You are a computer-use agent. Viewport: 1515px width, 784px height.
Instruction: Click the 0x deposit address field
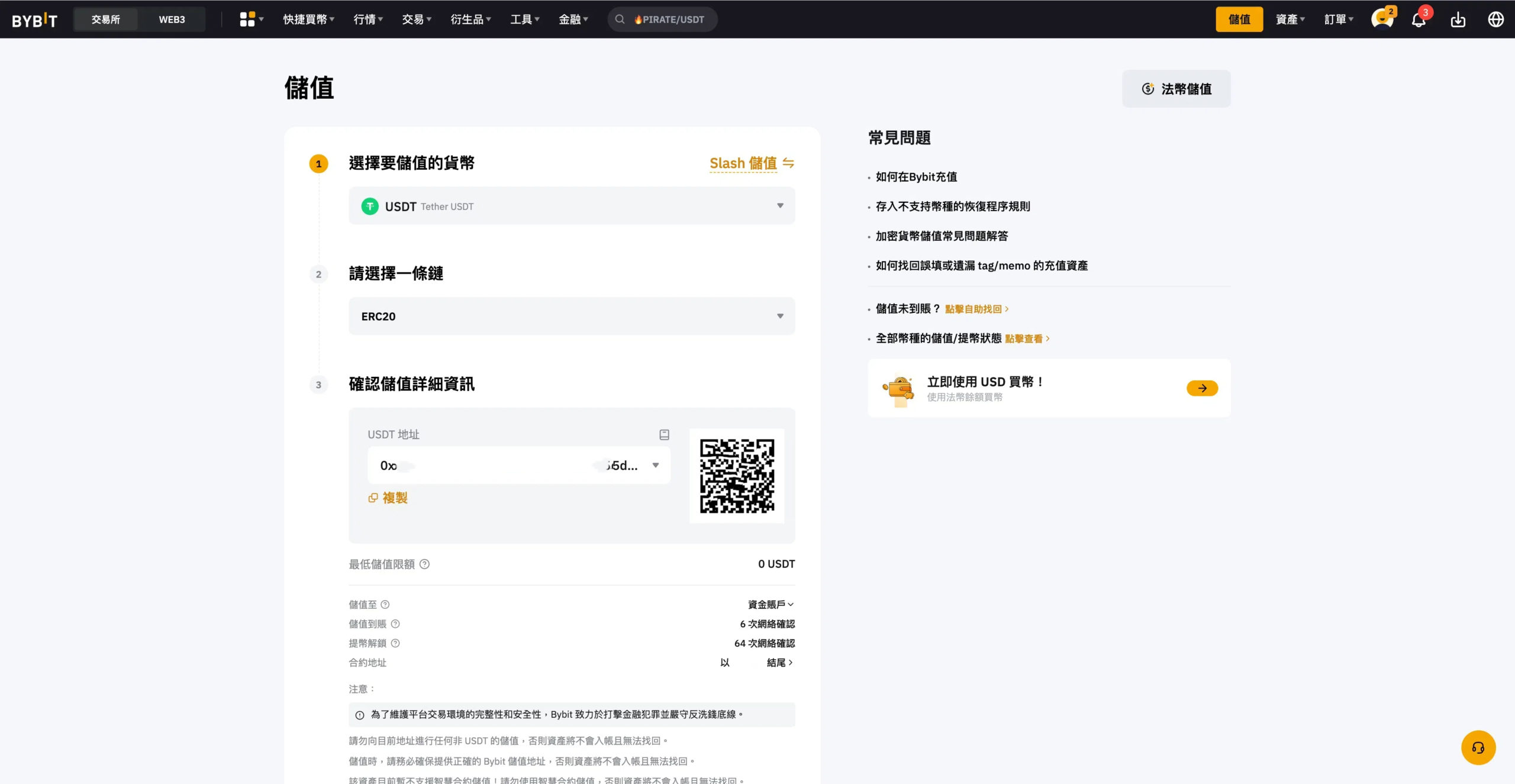pos(518,465)
